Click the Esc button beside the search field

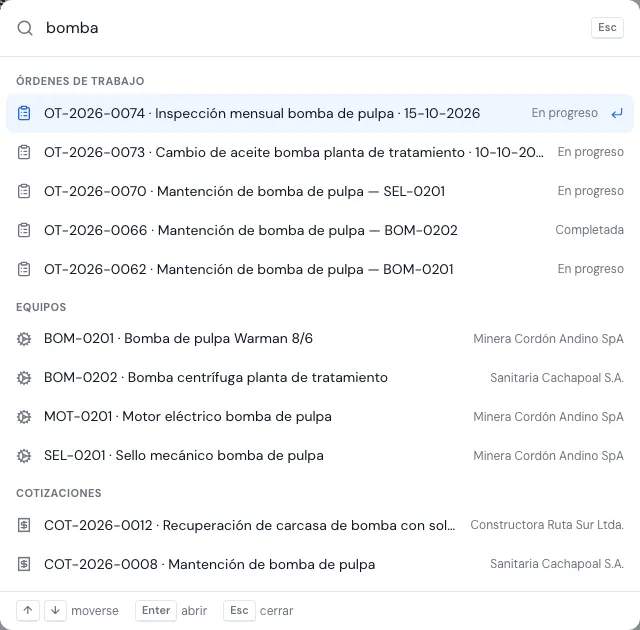607,28
